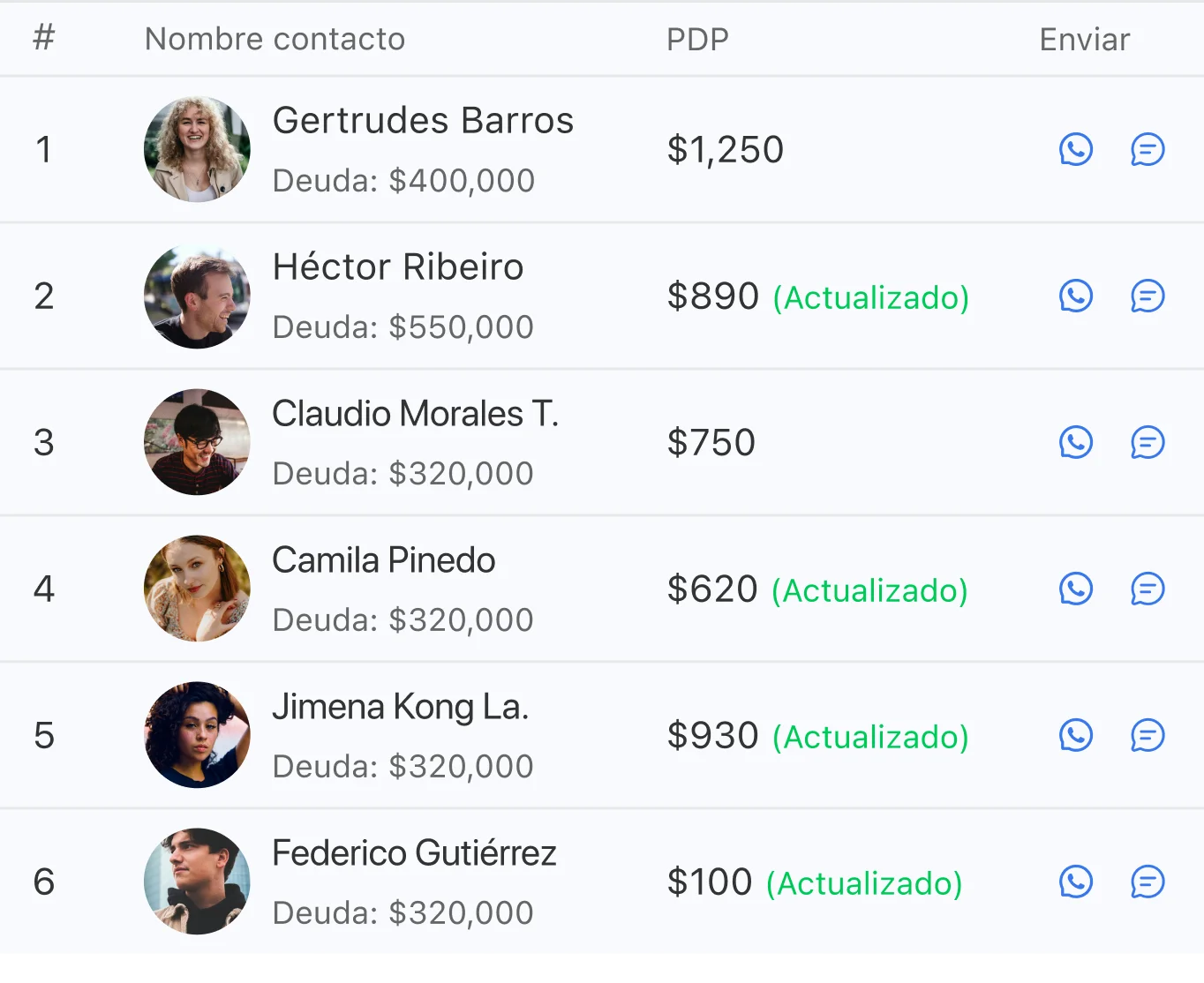Viewport: 1204px width, 983px height.
Task: Send WhatsApp to Jimena Kong La.
Action: (x=1075, y=735)
